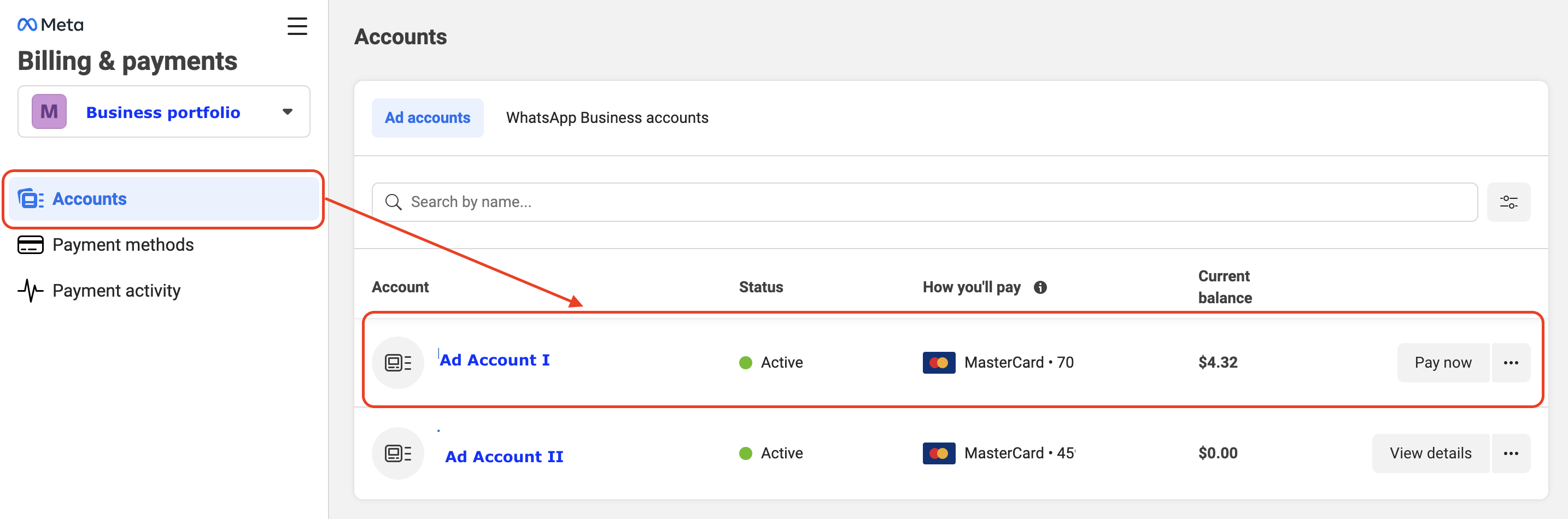Click the purple M portfolio avatar
The width and height of the screenshot is (1568, 519).
tap(49, 111)
